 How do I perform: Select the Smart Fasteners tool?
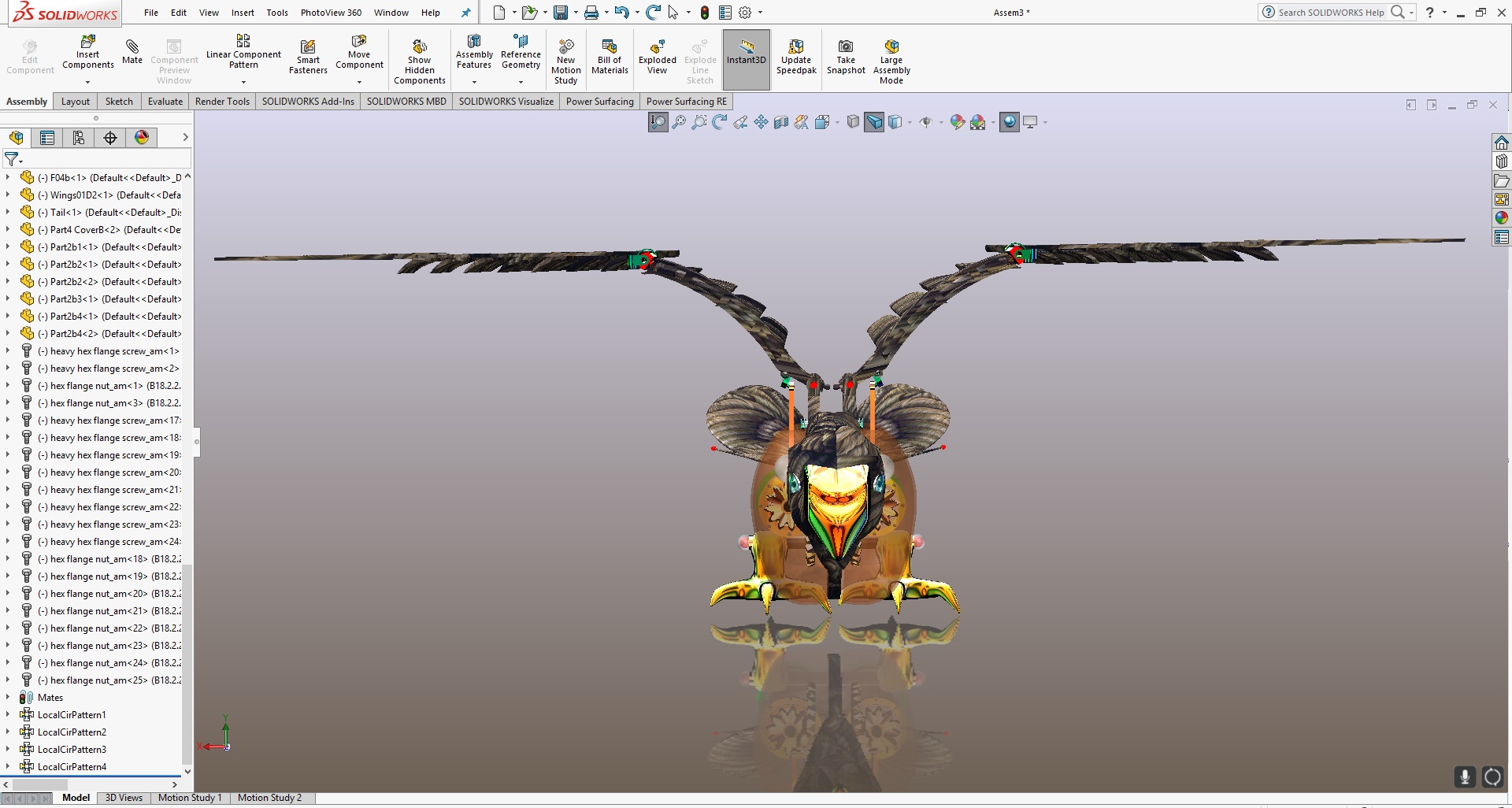[307, 55]
